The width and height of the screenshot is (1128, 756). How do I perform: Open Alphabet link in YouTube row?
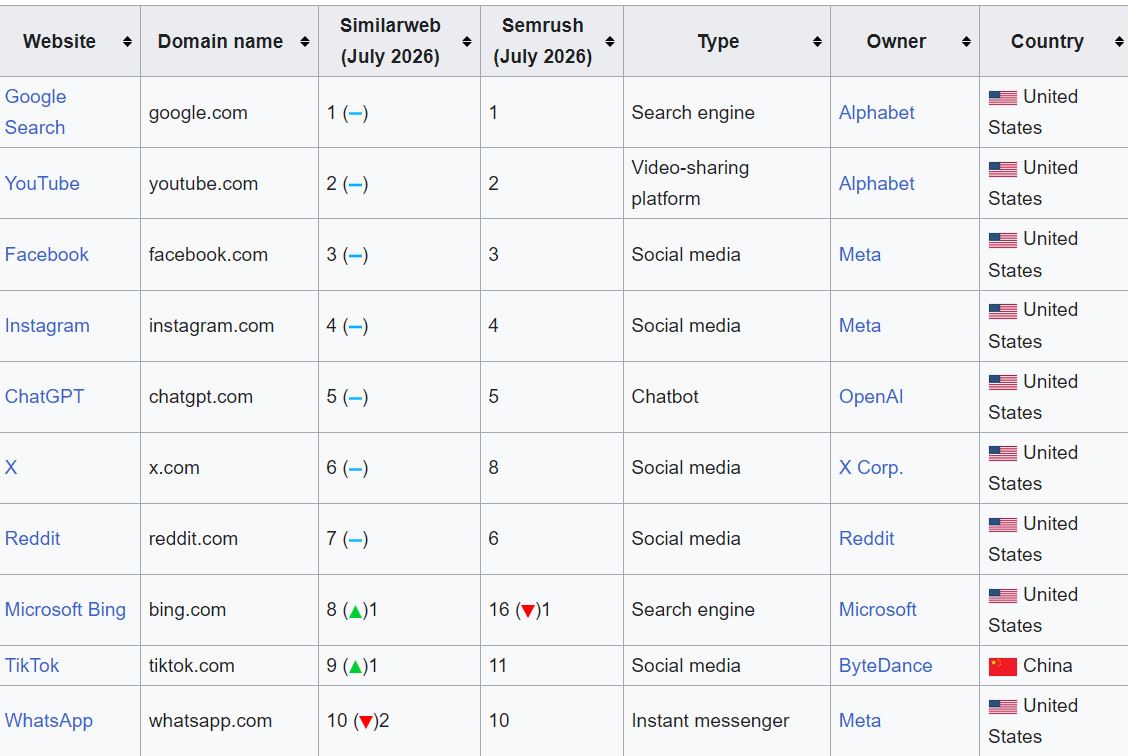[876, 183]
